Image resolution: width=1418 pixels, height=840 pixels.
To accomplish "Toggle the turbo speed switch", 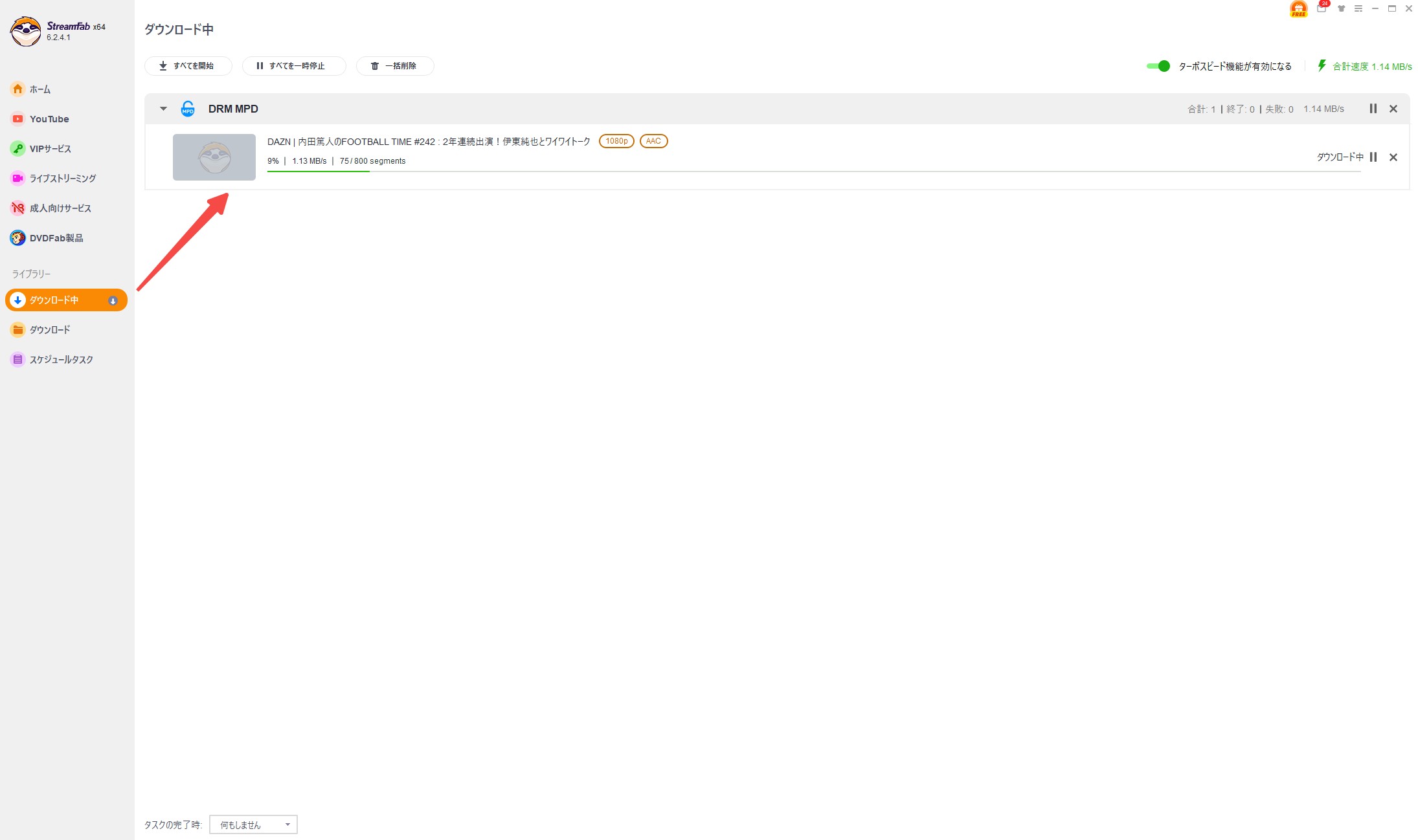I will click(x=1158, y=66).
